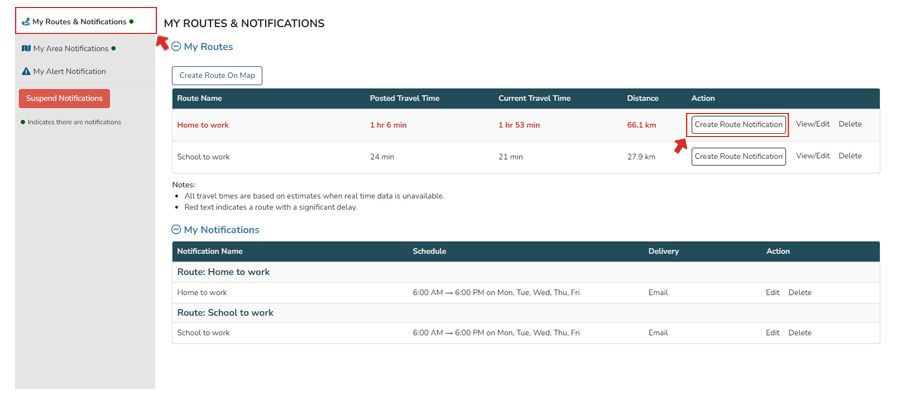Click the Route: School to work group heading
Image resolution: width=907 pixels, height=399 pixels.
click(x=225, y=313)
